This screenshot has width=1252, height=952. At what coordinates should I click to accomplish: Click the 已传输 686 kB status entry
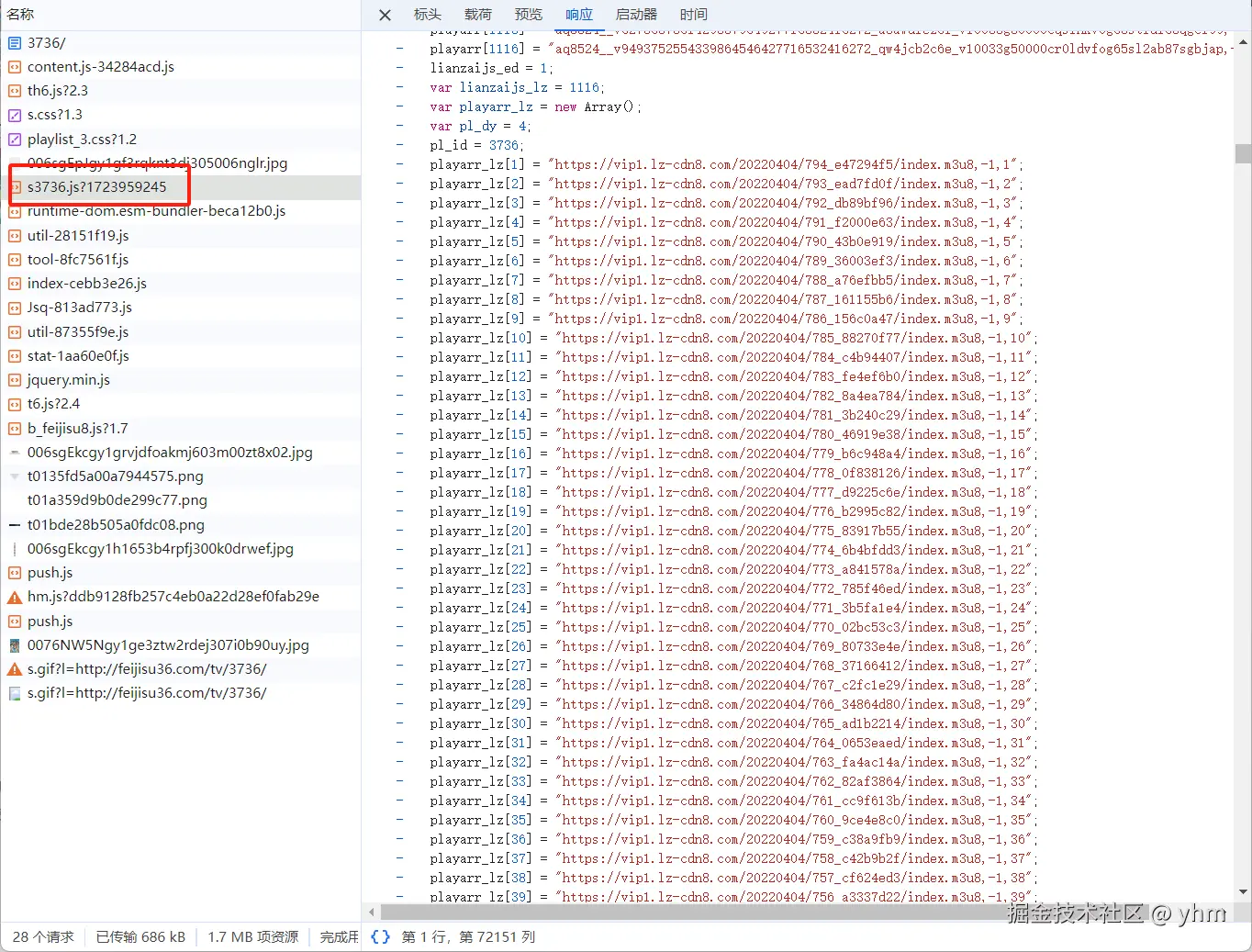pos(140,936)
